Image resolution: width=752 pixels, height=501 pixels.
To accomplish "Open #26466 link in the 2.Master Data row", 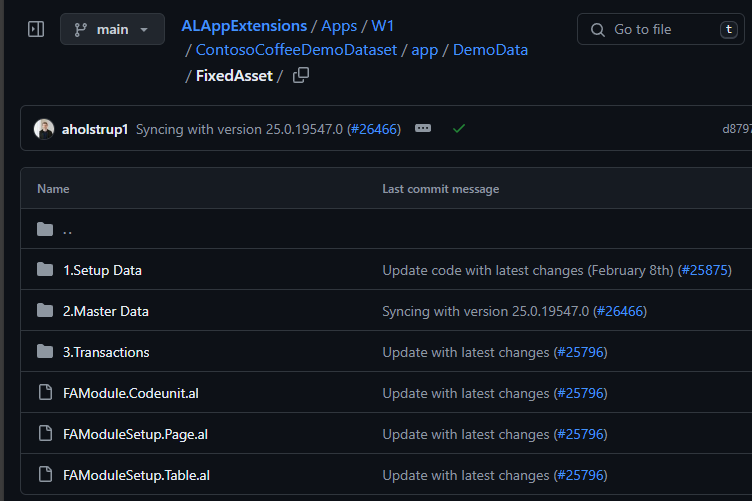I will 620,312.
